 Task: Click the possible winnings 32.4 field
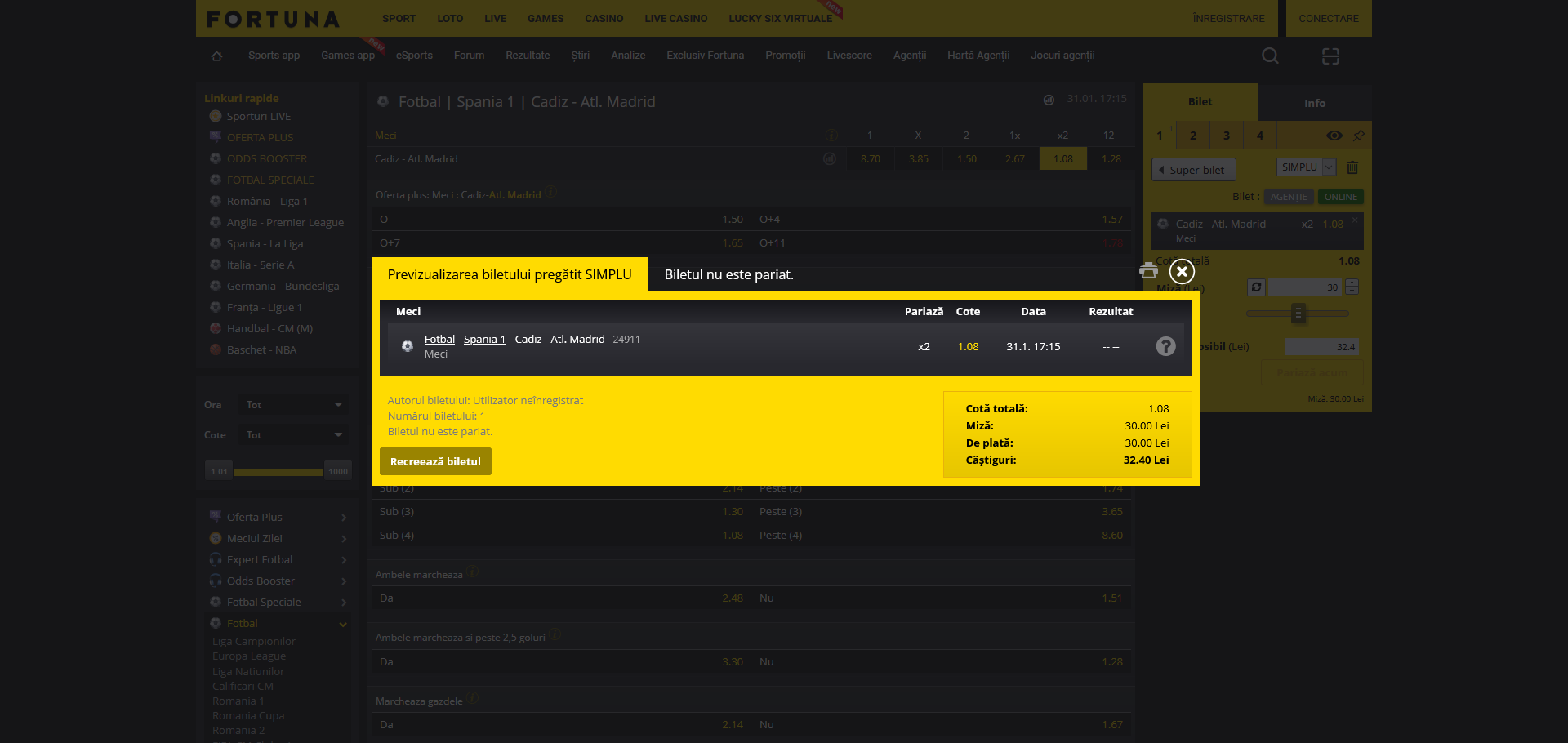(x=1322, y=347)
